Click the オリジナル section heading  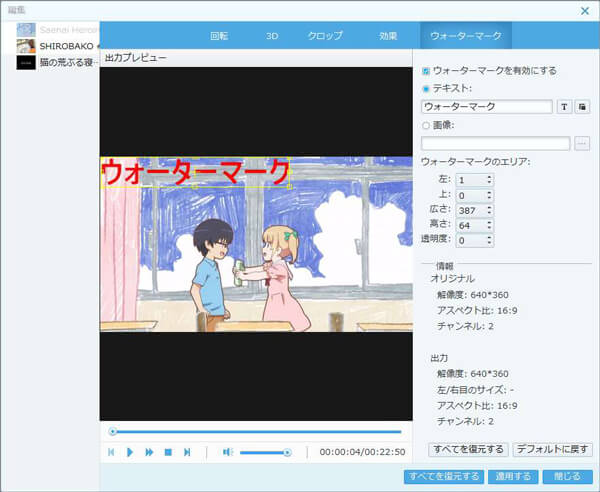coord(453,279)
